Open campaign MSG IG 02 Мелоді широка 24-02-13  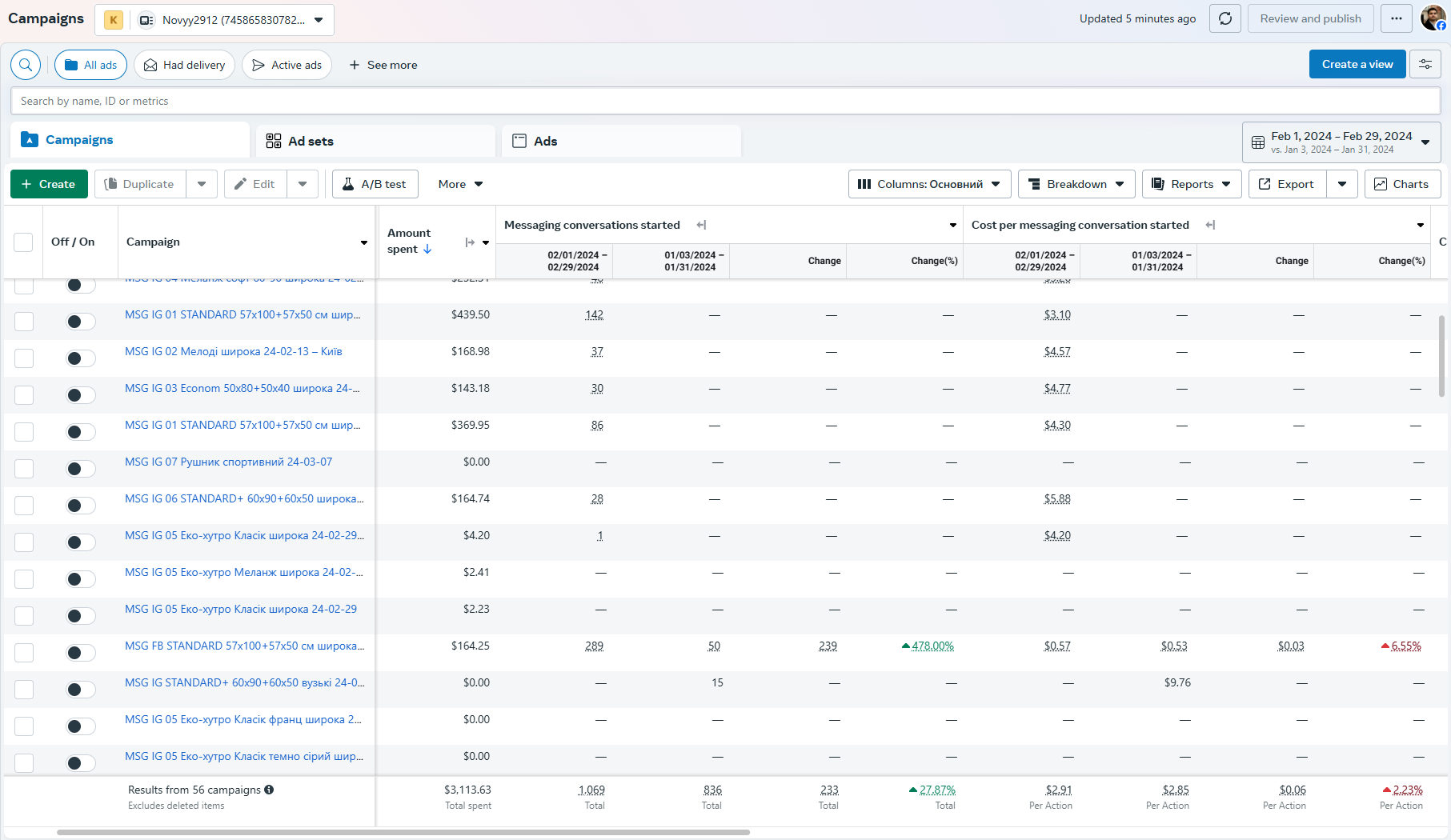click(233, 351)
